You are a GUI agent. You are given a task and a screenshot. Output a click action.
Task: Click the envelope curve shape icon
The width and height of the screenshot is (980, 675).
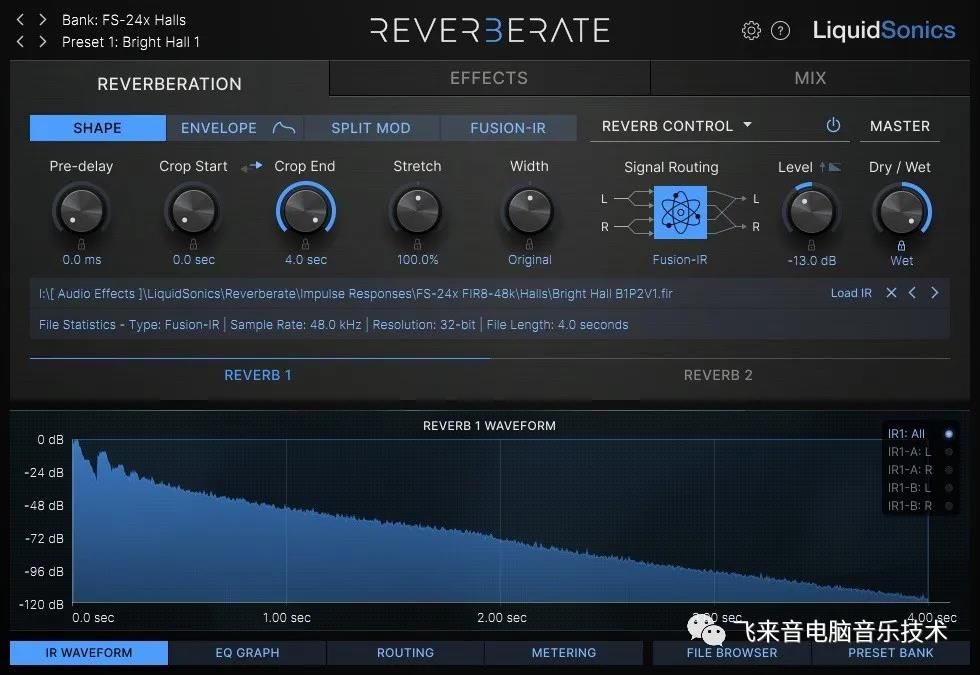click(284, 128)
